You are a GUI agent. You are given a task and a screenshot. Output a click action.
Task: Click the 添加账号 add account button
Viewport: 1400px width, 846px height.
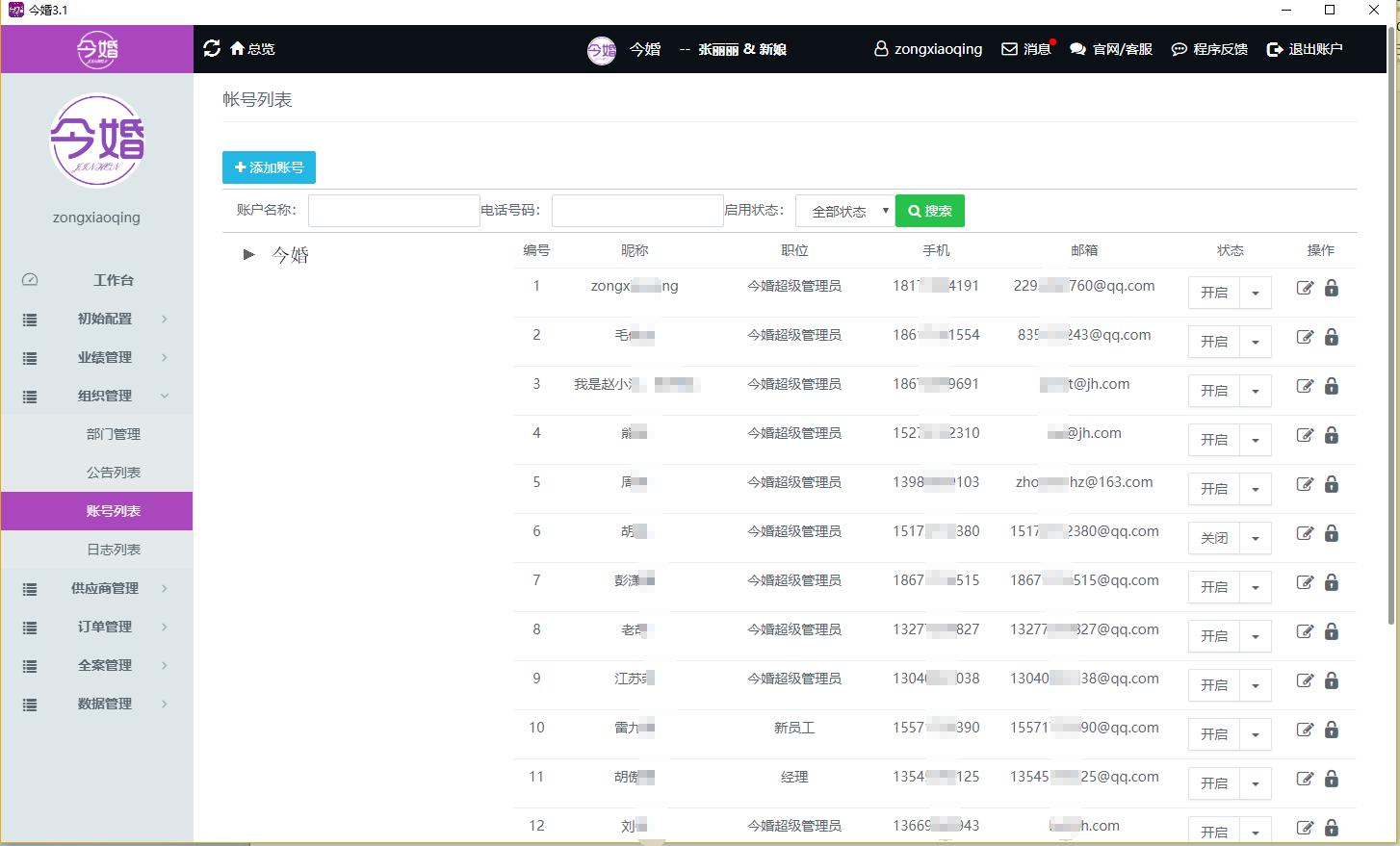pos(269,167)
